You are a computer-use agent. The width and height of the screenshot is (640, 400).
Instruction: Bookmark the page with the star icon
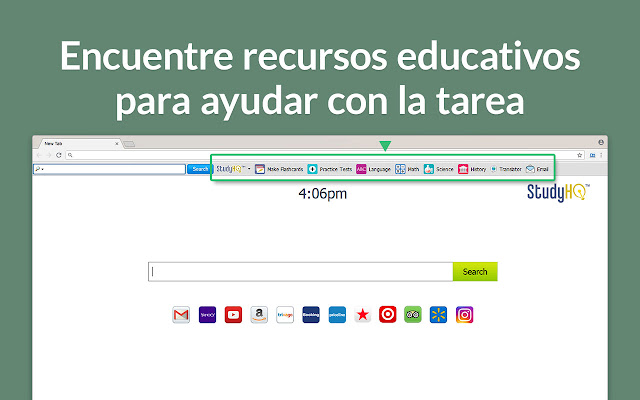click(x=579, y=155)
